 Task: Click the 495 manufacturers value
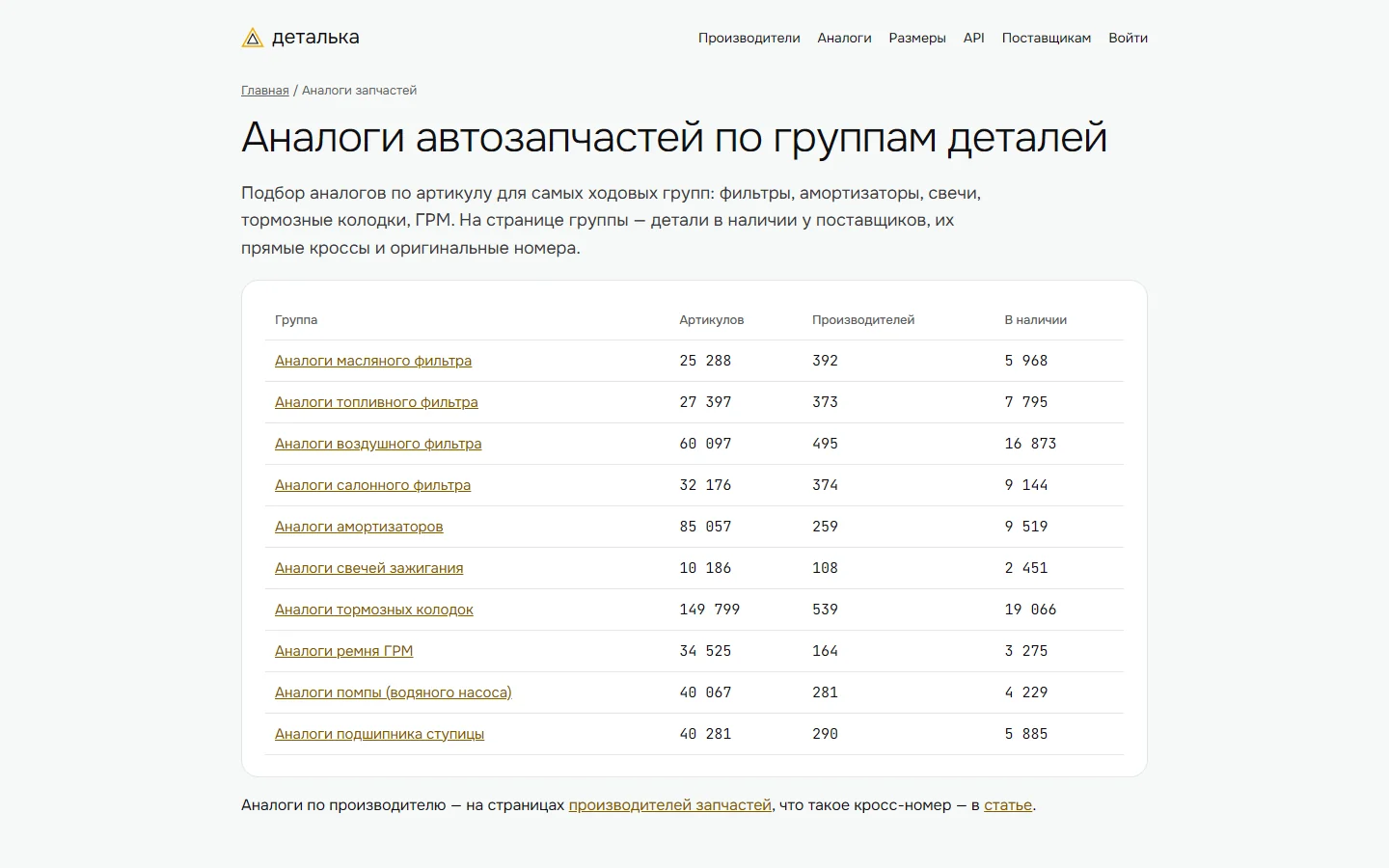[x=825, y=444]
